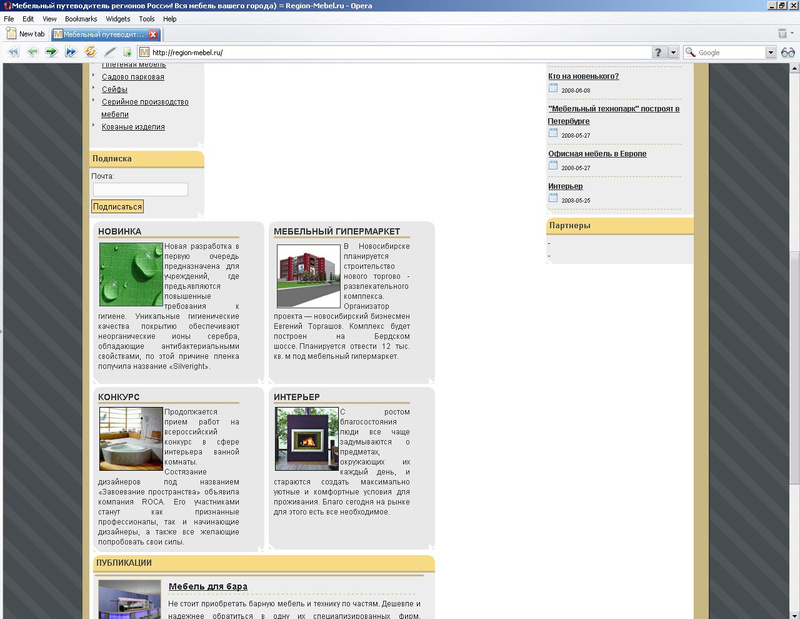This screenshot has height=619, width=800.
Task: Click the wand (pencil) icon in toolbar
Action: (110, 52)
